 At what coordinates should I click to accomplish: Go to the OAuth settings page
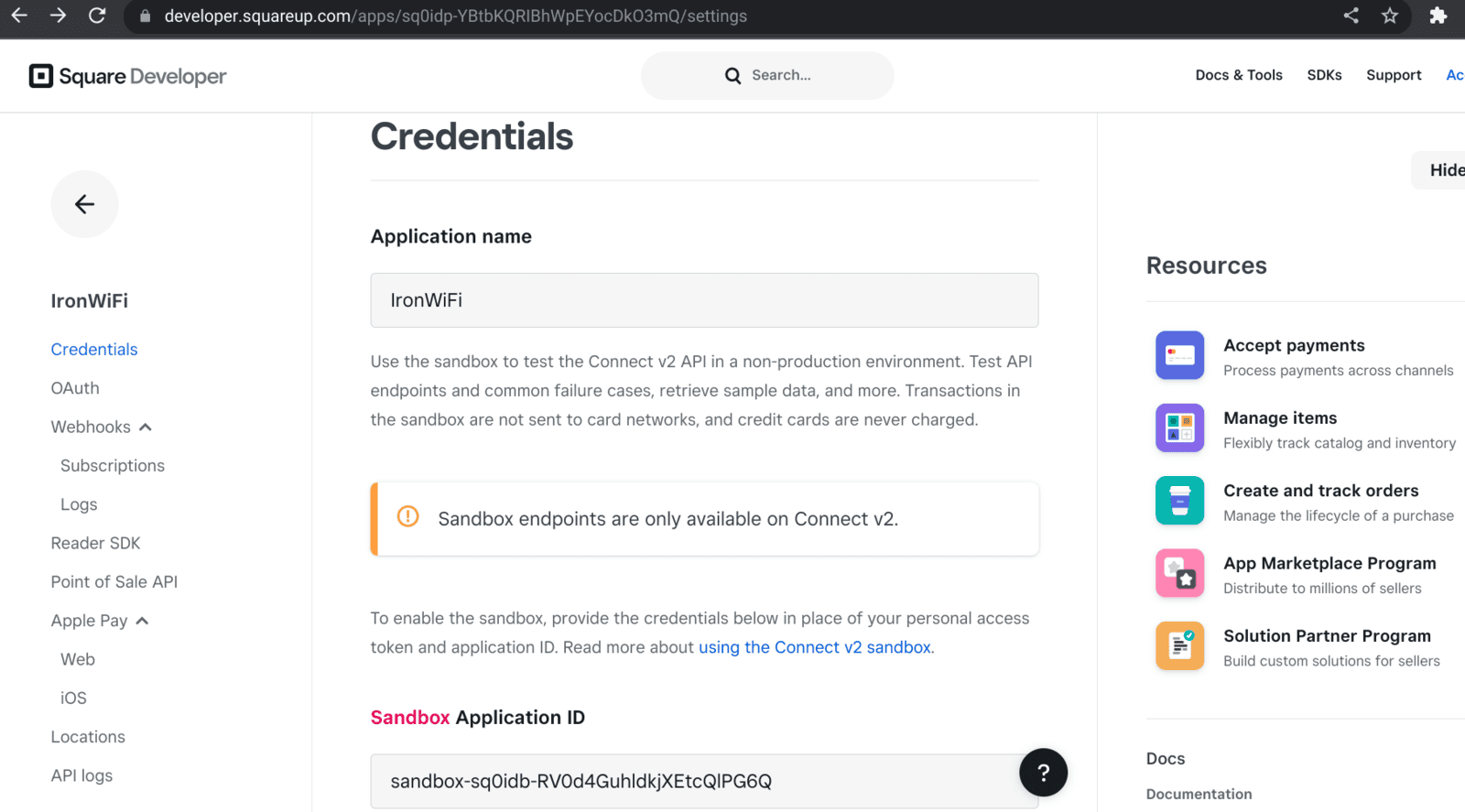75,388
